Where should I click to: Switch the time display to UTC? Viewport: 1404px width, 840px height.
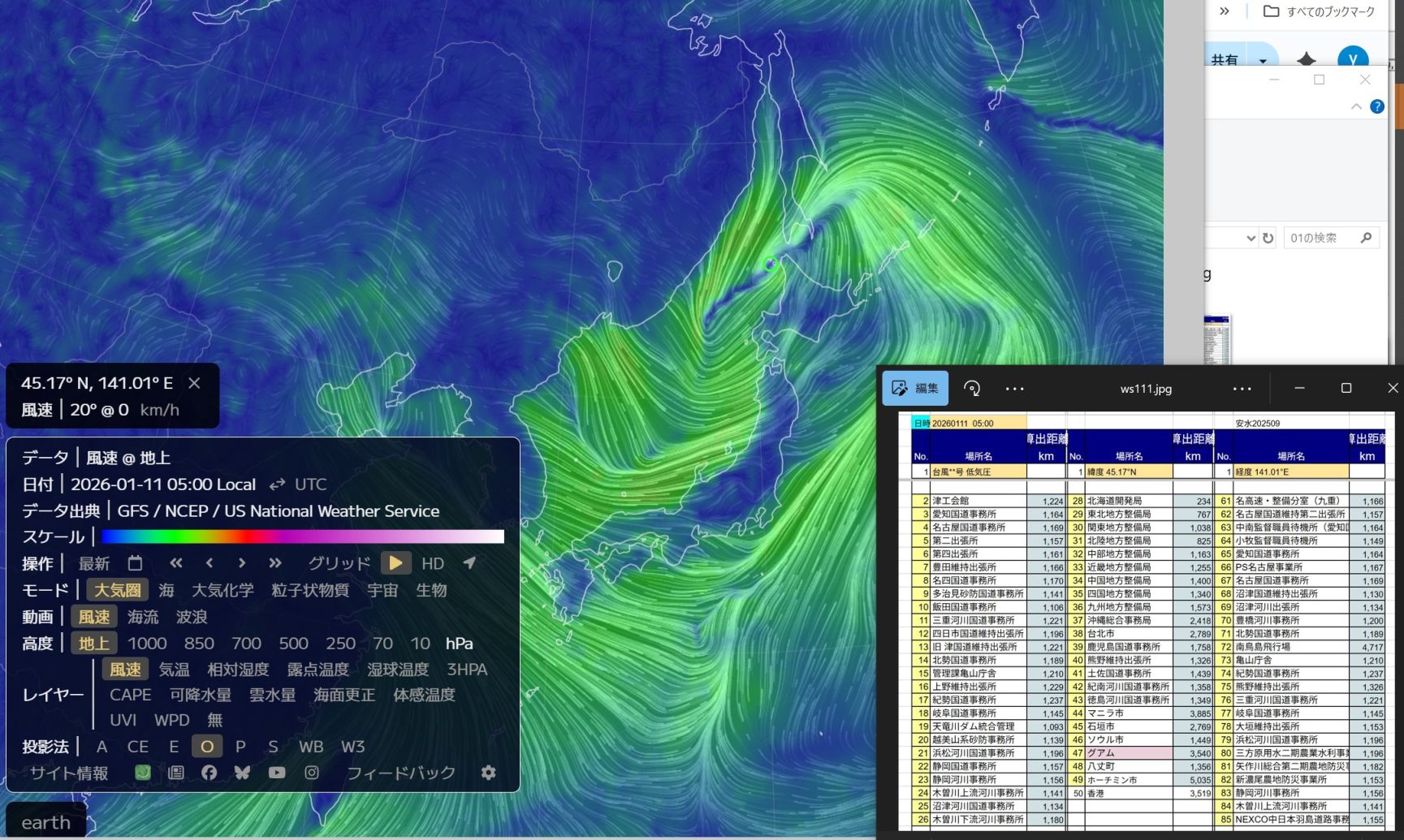coord(309,485)
